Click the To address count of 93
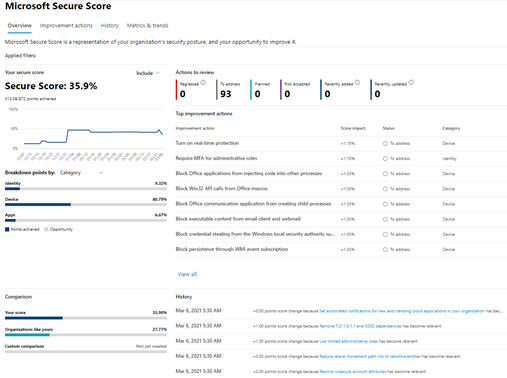This screenshot has width=507, height=378. tap(226, 94)
